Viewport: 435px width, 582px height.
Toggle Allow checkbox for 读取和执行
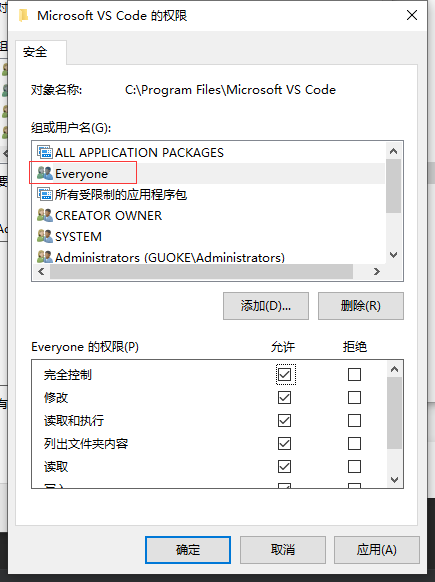point(285,421)
